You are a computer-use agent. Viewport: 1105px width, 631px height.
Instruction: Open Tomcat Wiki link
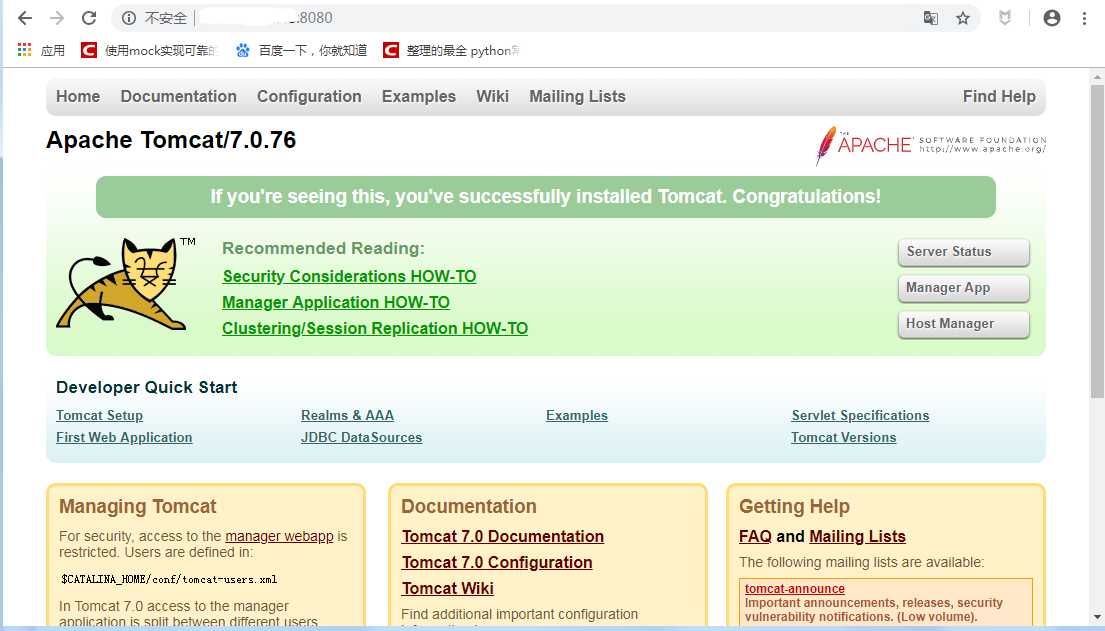pos(447,589)
